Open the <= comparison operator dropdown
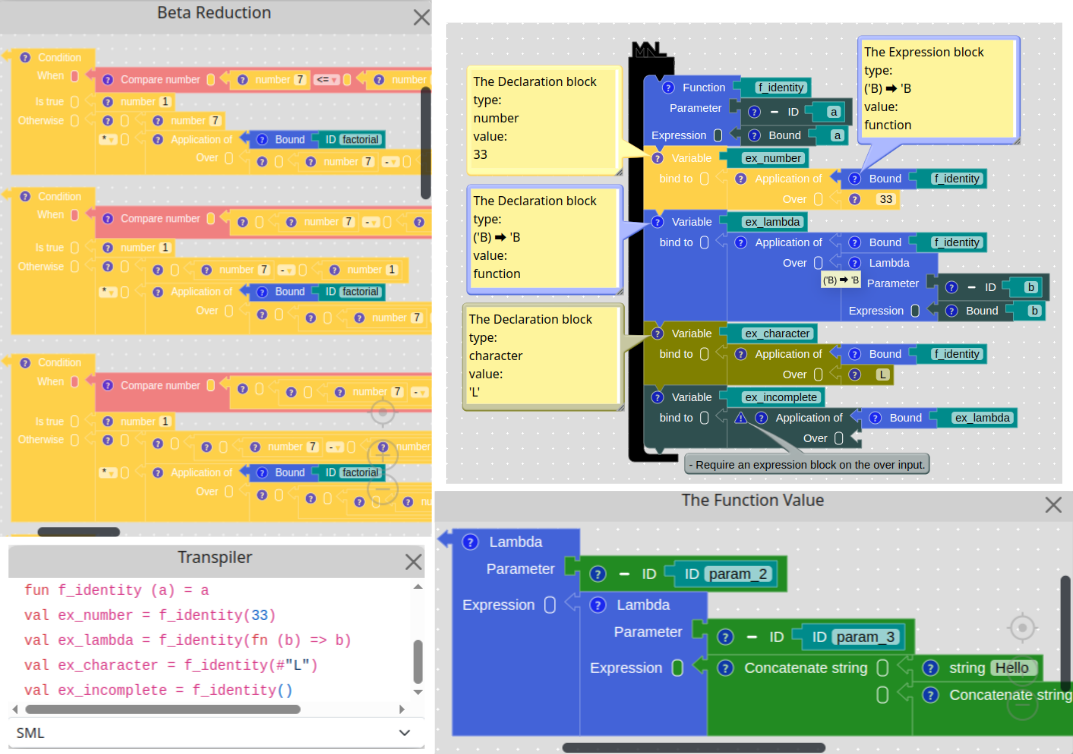Viewport: 1073px width, 754px height. pyautogui.click(x=326, y=80)
